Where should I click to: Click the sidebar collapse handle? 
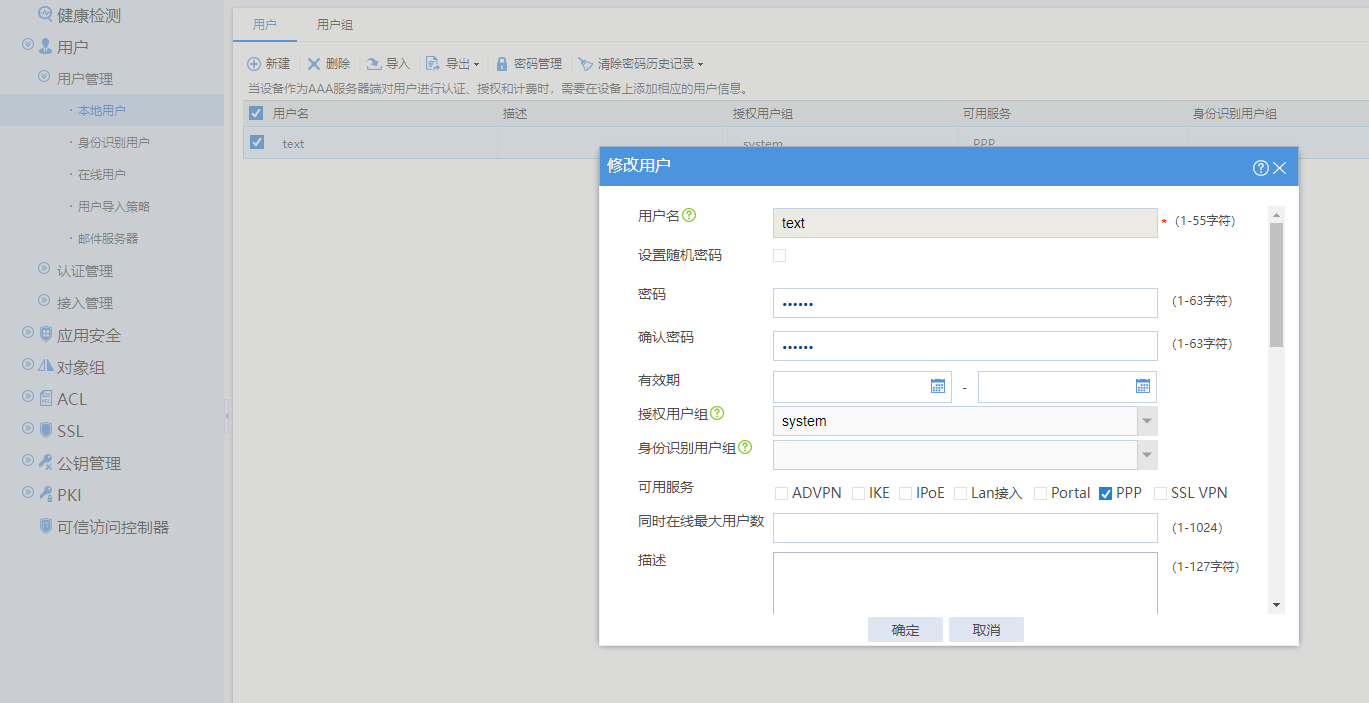coord(227,415)
